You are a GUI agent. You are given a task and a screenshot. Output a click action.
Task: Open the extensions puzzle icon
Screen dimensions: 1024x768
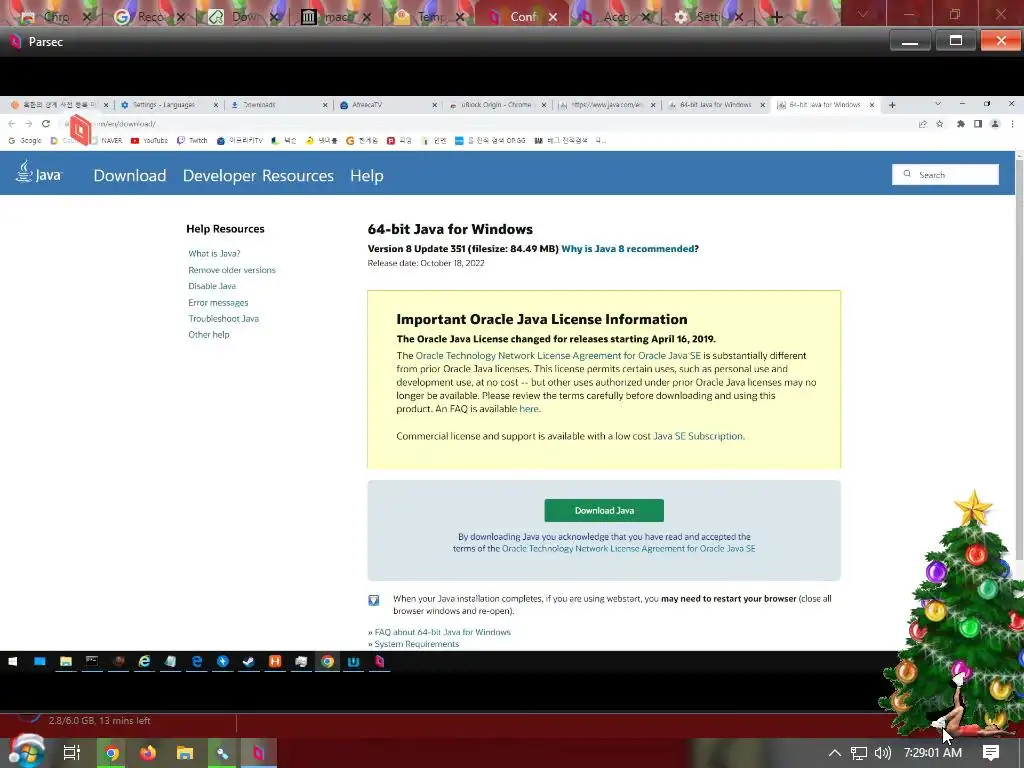click(961, 123)
